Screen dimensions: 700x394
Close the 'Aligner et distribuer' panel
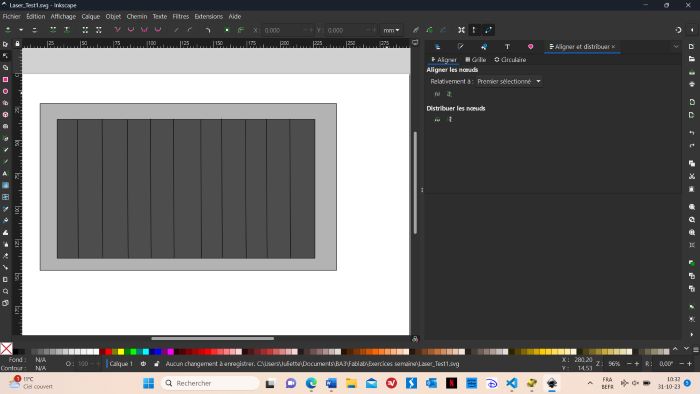tap(613, 46)
